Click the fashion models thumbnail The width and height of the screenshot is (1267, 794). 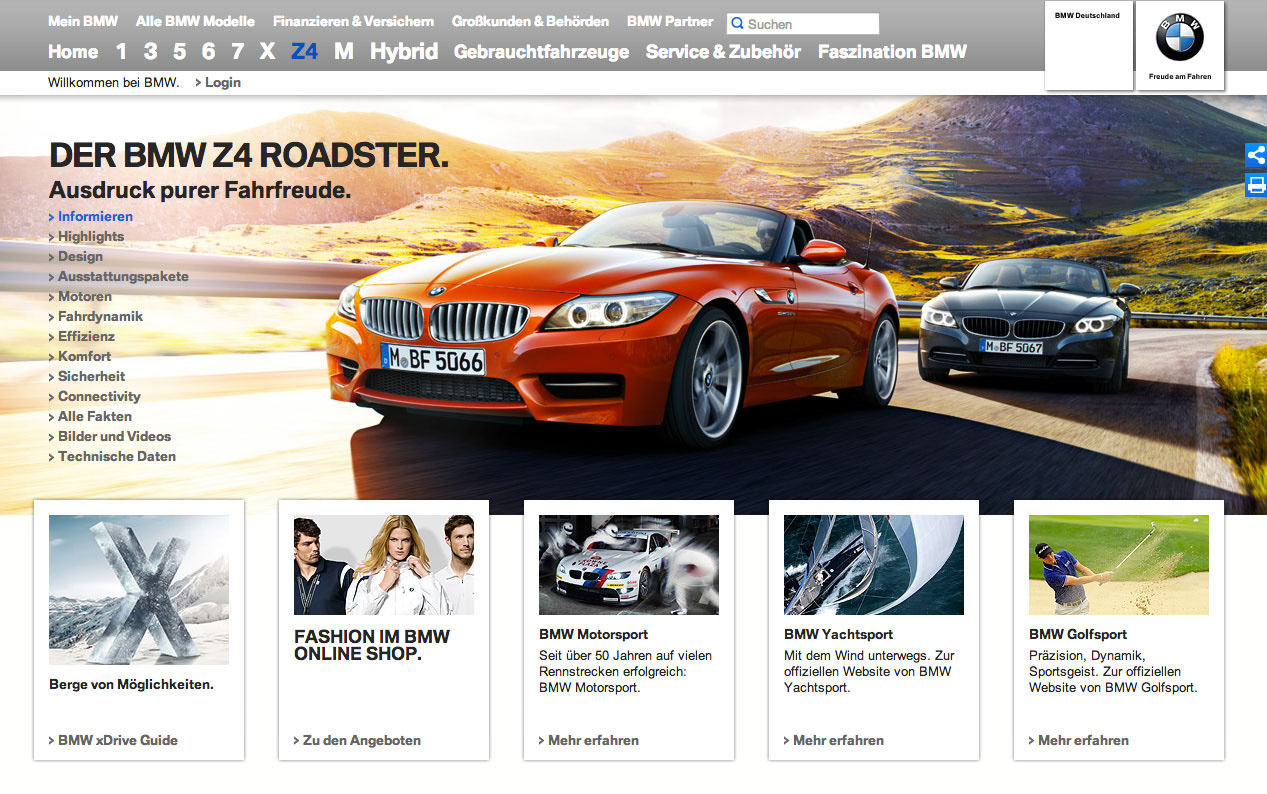[x=384, y=565]
